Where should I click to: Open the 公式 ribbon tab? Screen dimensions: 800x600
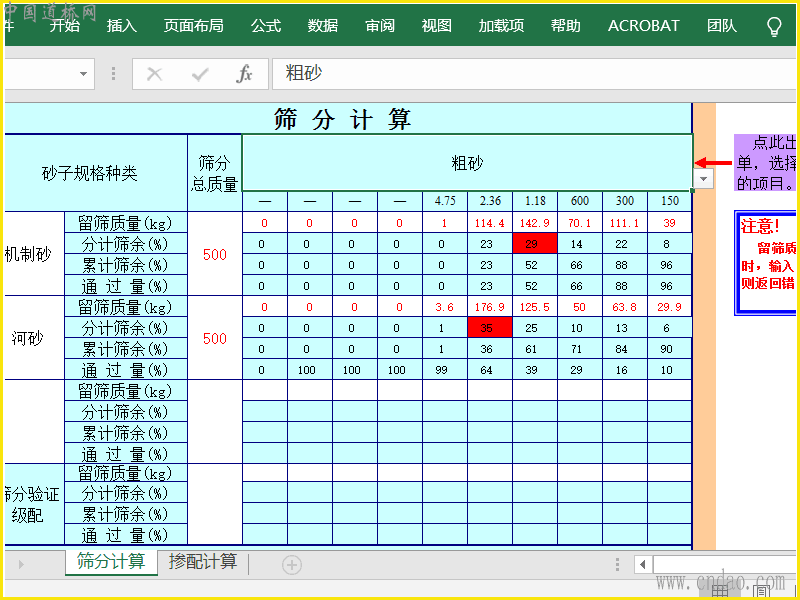(x=266, y=26)
